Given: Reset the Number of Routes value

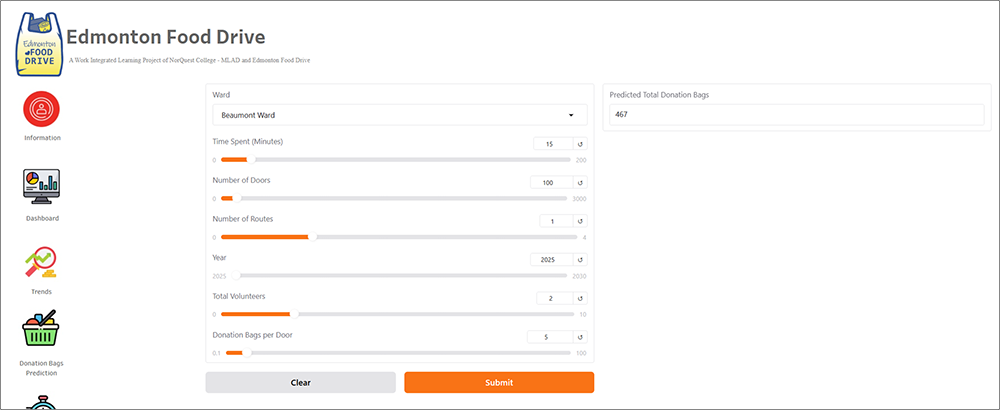Looking at the screenshot, I should (x=580, y=221).
